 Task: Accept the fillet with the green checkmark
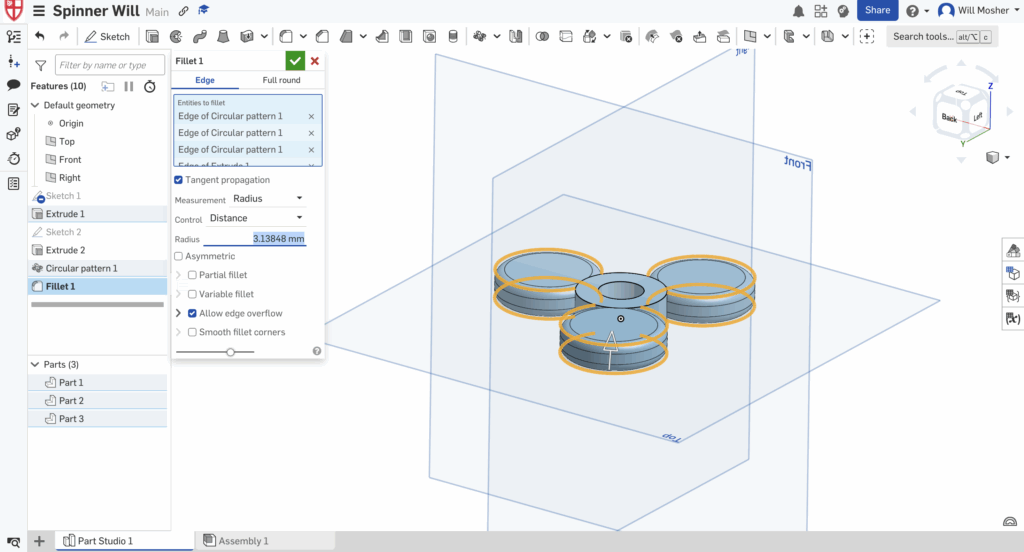tap(294, 61)
